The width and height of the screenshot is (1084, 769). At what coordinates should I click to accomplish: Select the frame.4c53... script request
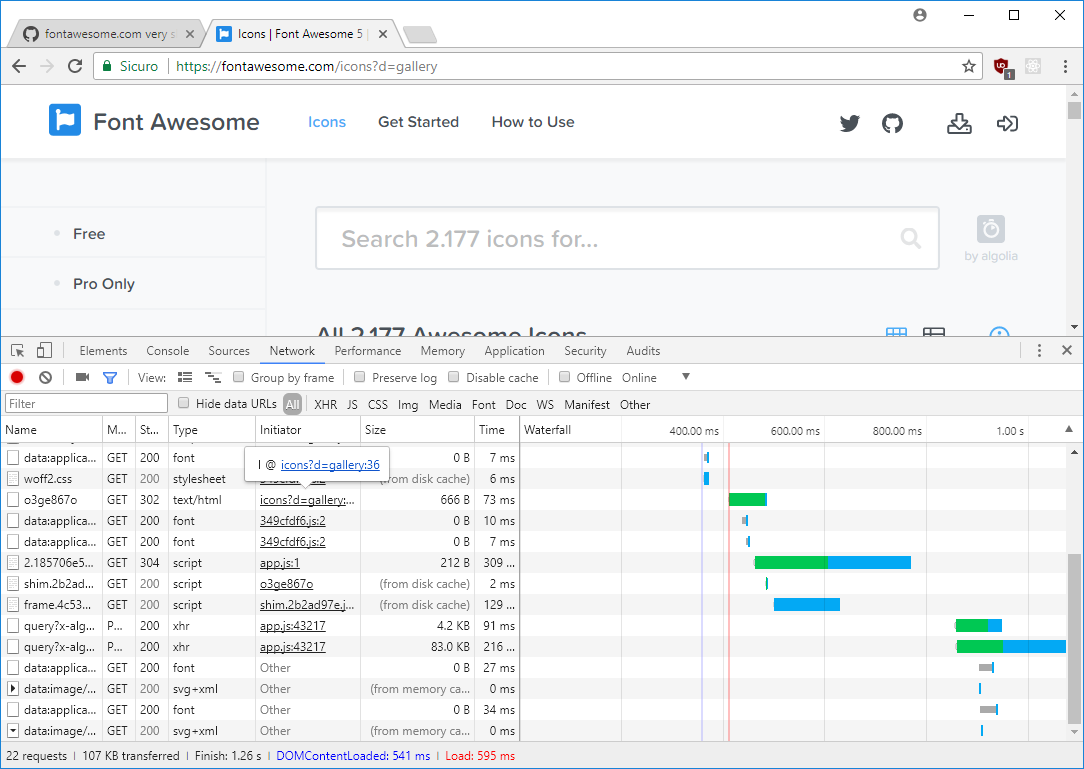pos(259,604)
